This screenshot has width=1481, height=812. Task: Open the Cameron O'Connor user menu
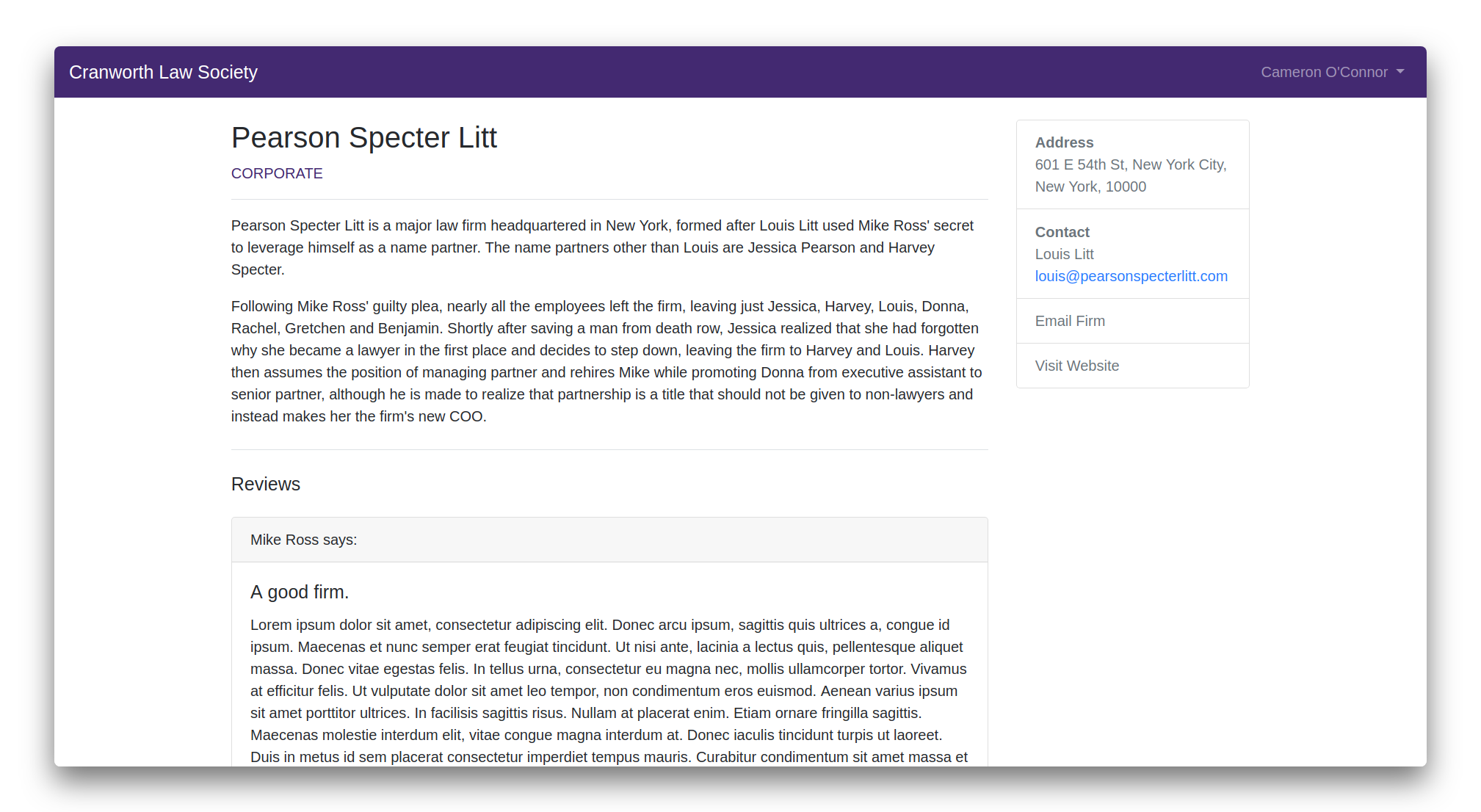(1324, 72)
